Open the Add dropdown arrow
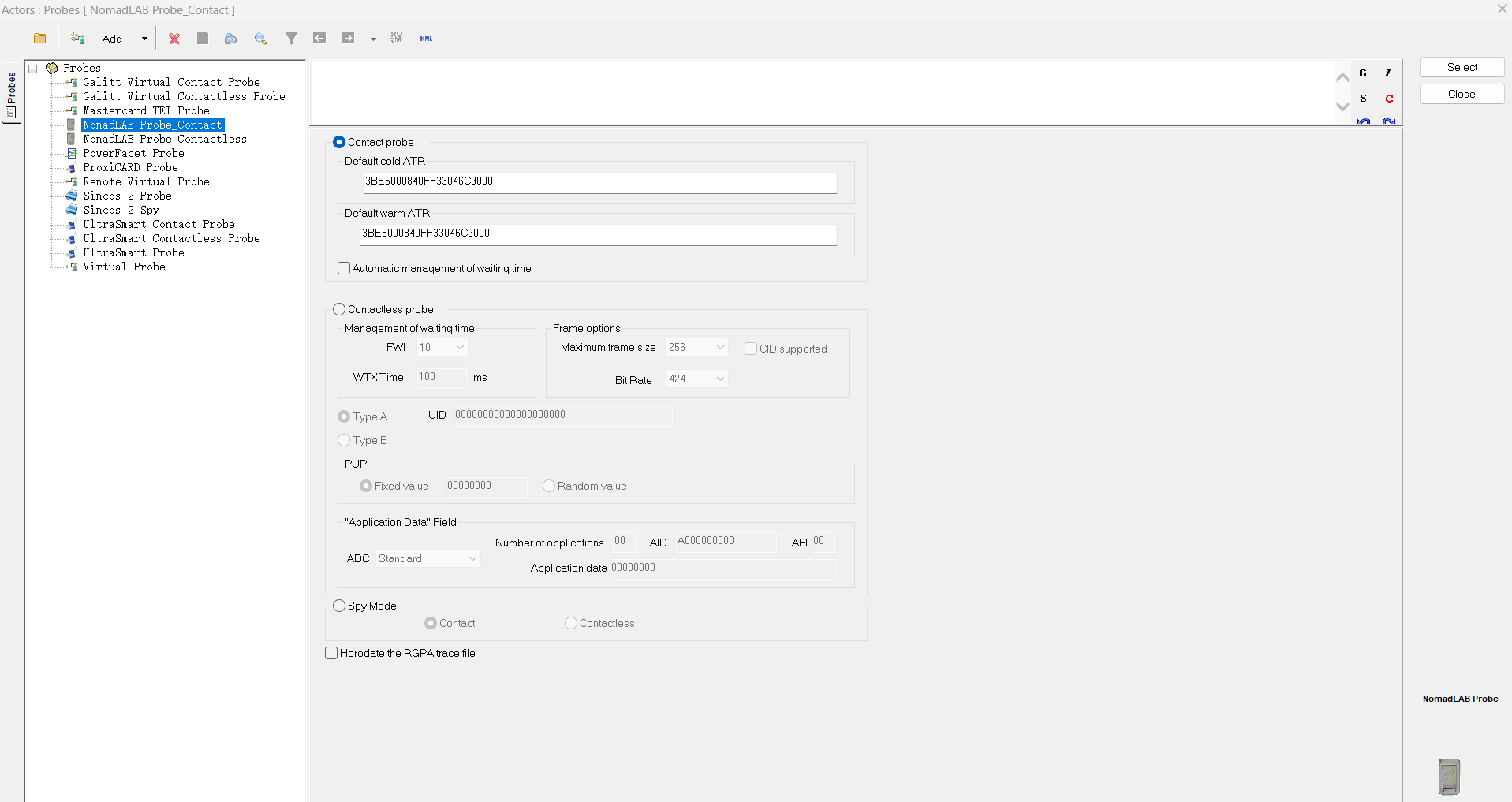The image size is (1512, 802). tap(144, 39)
